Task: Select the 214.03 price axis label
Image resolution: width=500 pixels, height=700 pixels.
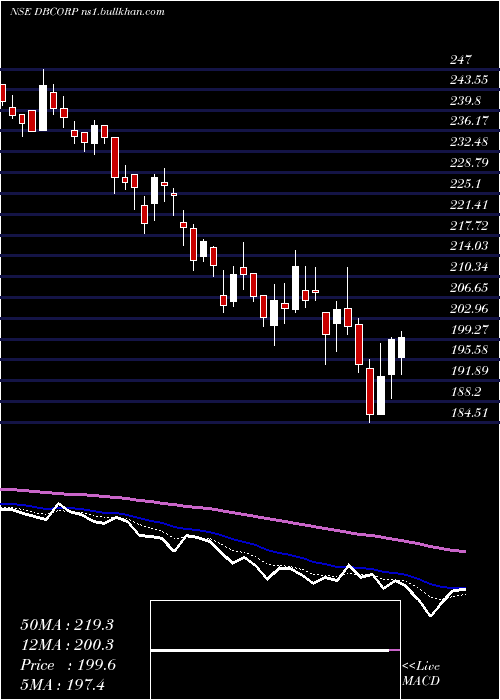Action: (x=469, y=246)
